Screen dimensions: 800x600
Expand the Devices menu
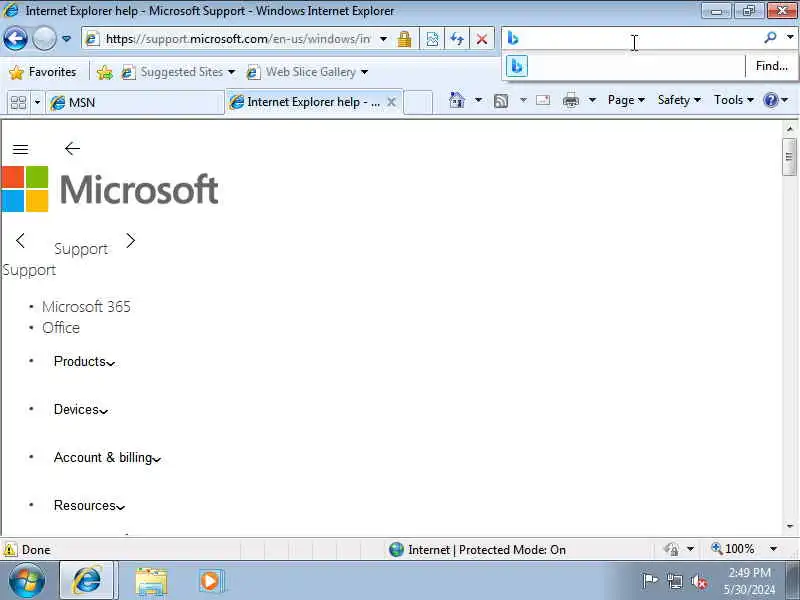coord(81,410)
